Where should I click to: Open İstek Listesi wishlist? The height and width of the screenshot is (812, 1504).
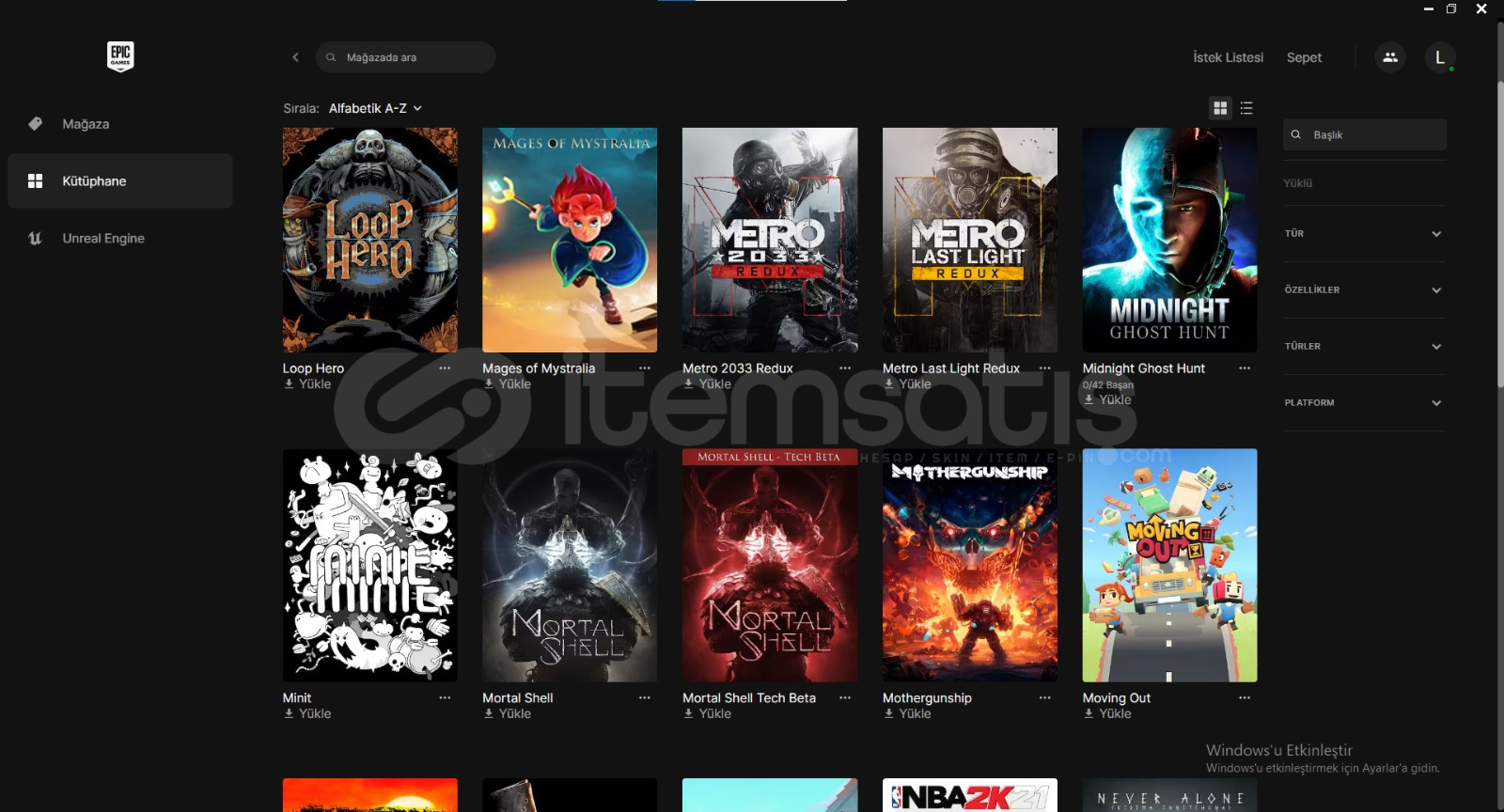(x=1228, y=57)
